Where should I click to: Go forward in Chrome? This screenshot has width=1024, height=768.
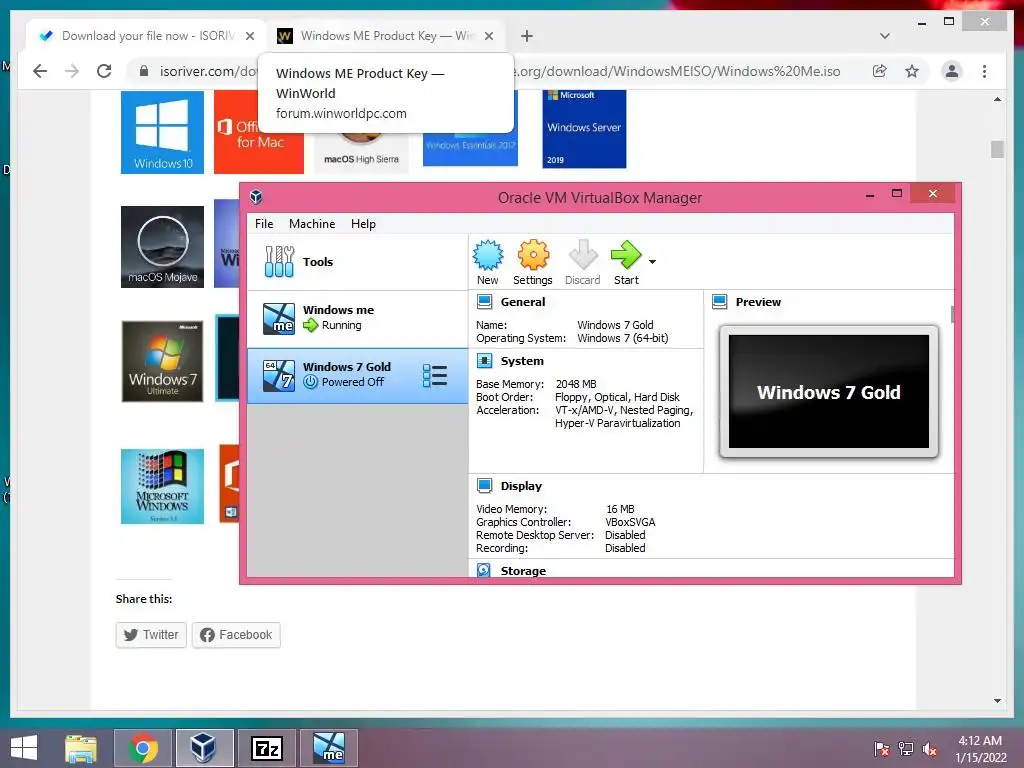tap(72, 71)
